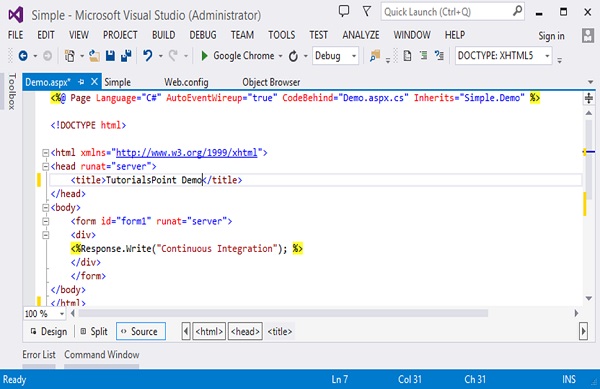This screenshot has width=600, height=389.
Task: Switch to Split view
Action: point(94,332)
